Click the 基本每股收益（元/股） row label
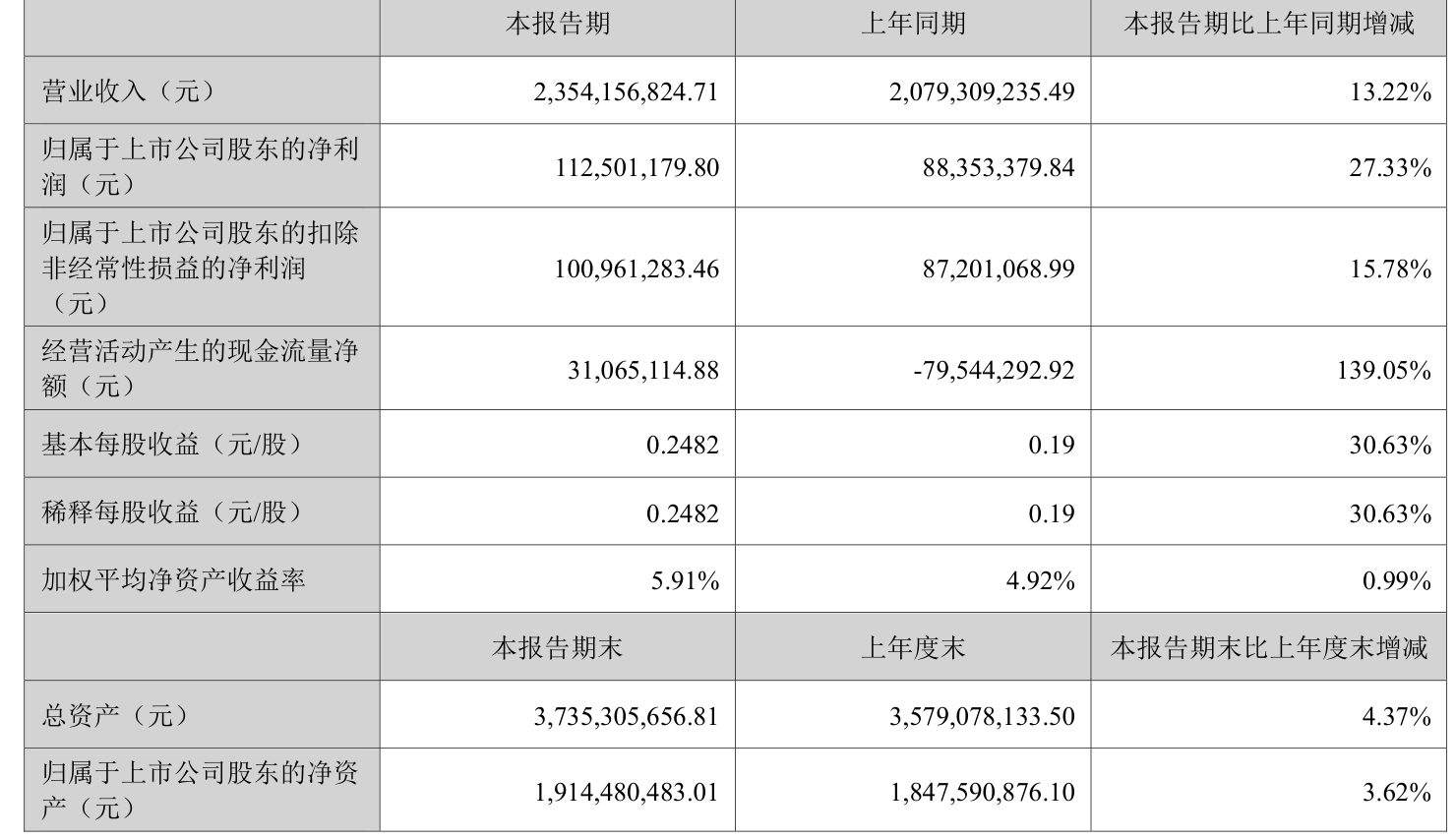 click(173, 445)
